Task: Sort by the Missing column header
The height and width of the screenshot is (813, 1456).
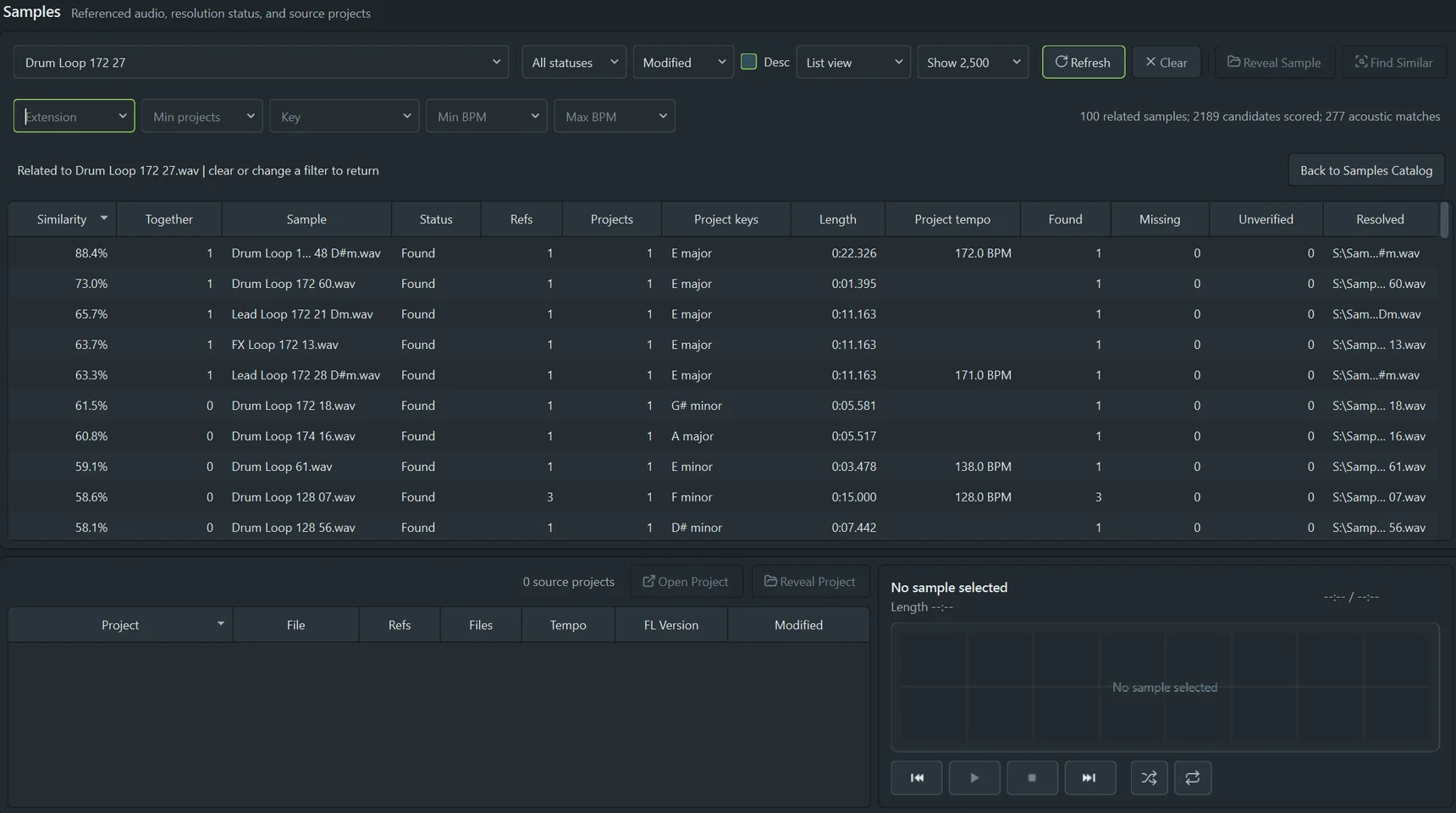Action: [1160, 218]
